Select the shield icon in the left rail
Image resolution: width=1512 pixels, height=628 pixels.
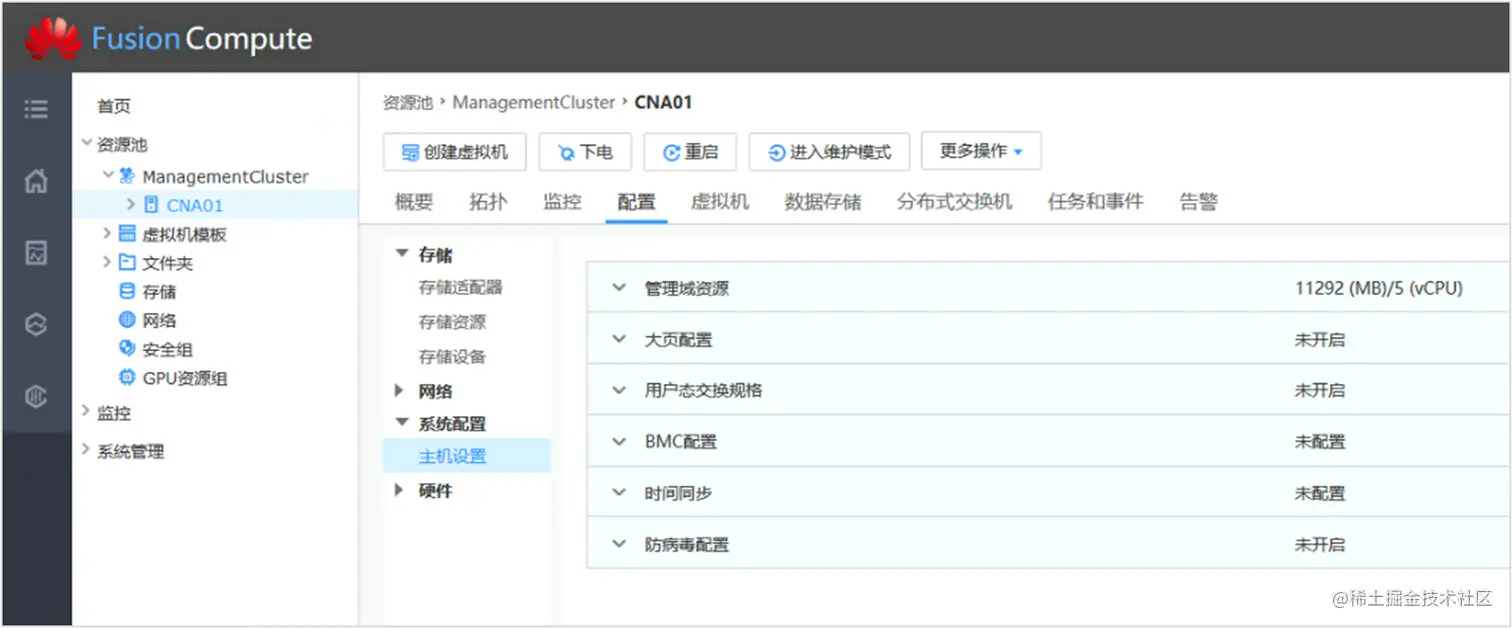point(36,396)
